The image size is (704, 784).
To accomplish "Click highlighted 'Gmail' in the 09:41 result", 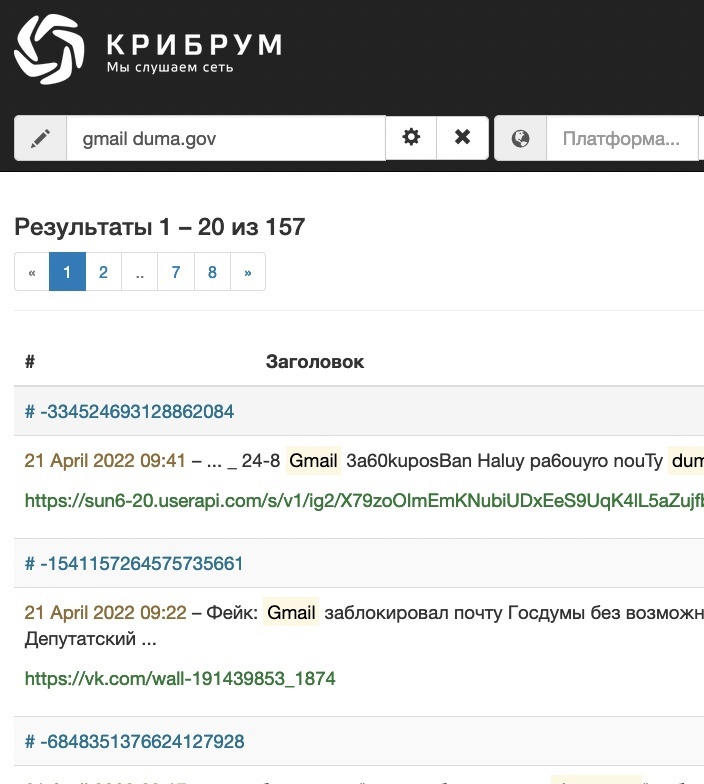I will (314, 460).
